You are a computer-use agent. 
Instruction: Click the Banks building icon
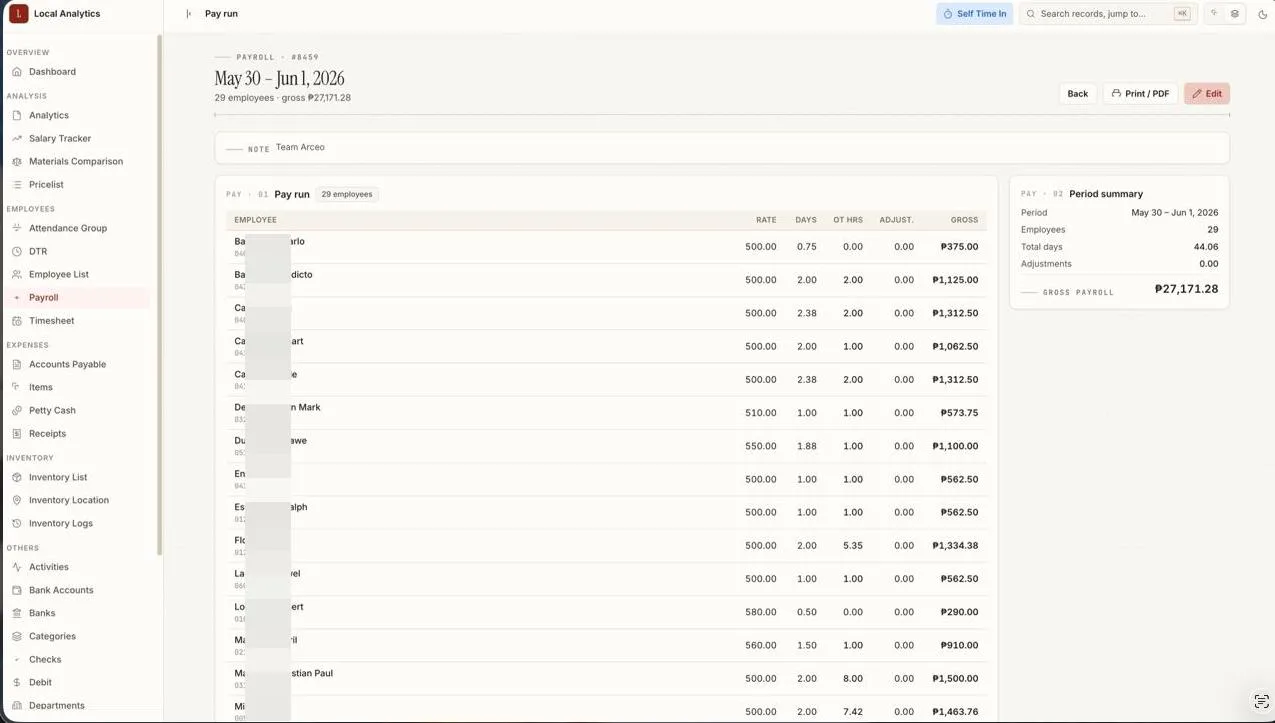(x=17, y=613)
